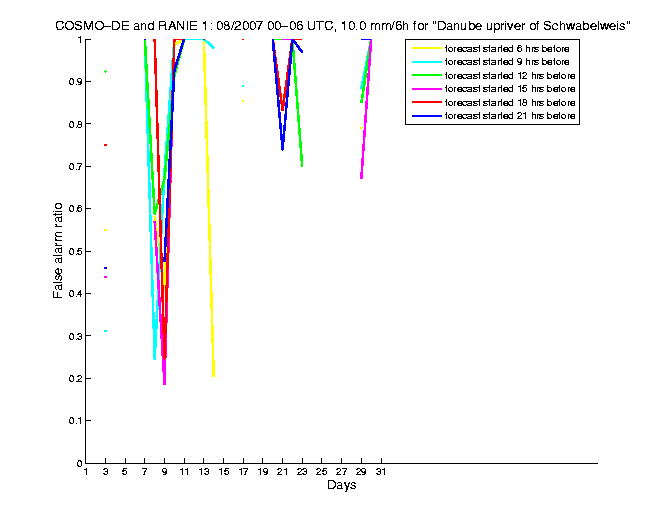Viewport: 660px width, 520px height.
Task: Click y-axis tick label 0.7
Action: click(x=75, y=167)
